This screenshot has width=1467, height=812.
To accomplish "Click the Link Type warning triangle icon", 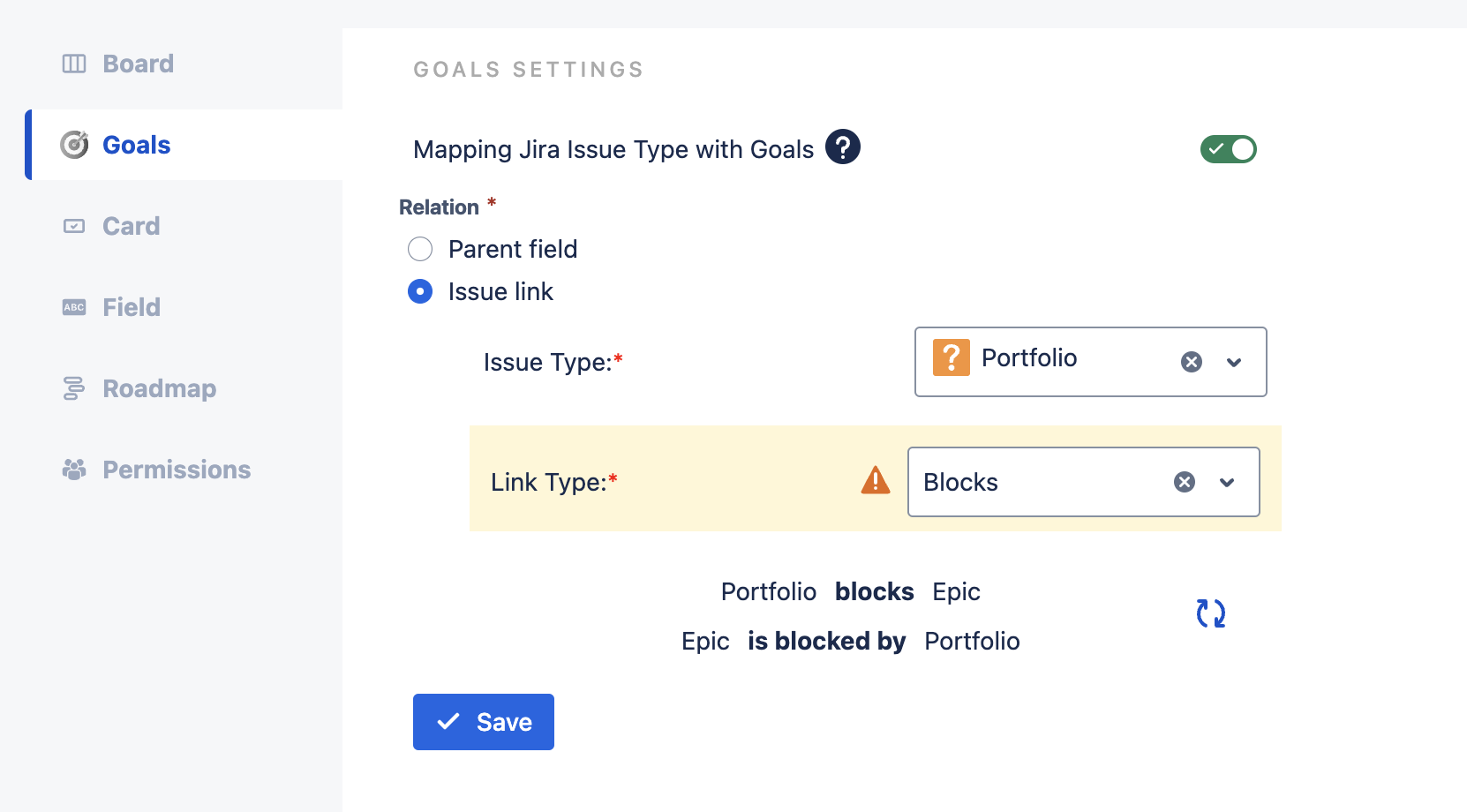I will point(876,481).
